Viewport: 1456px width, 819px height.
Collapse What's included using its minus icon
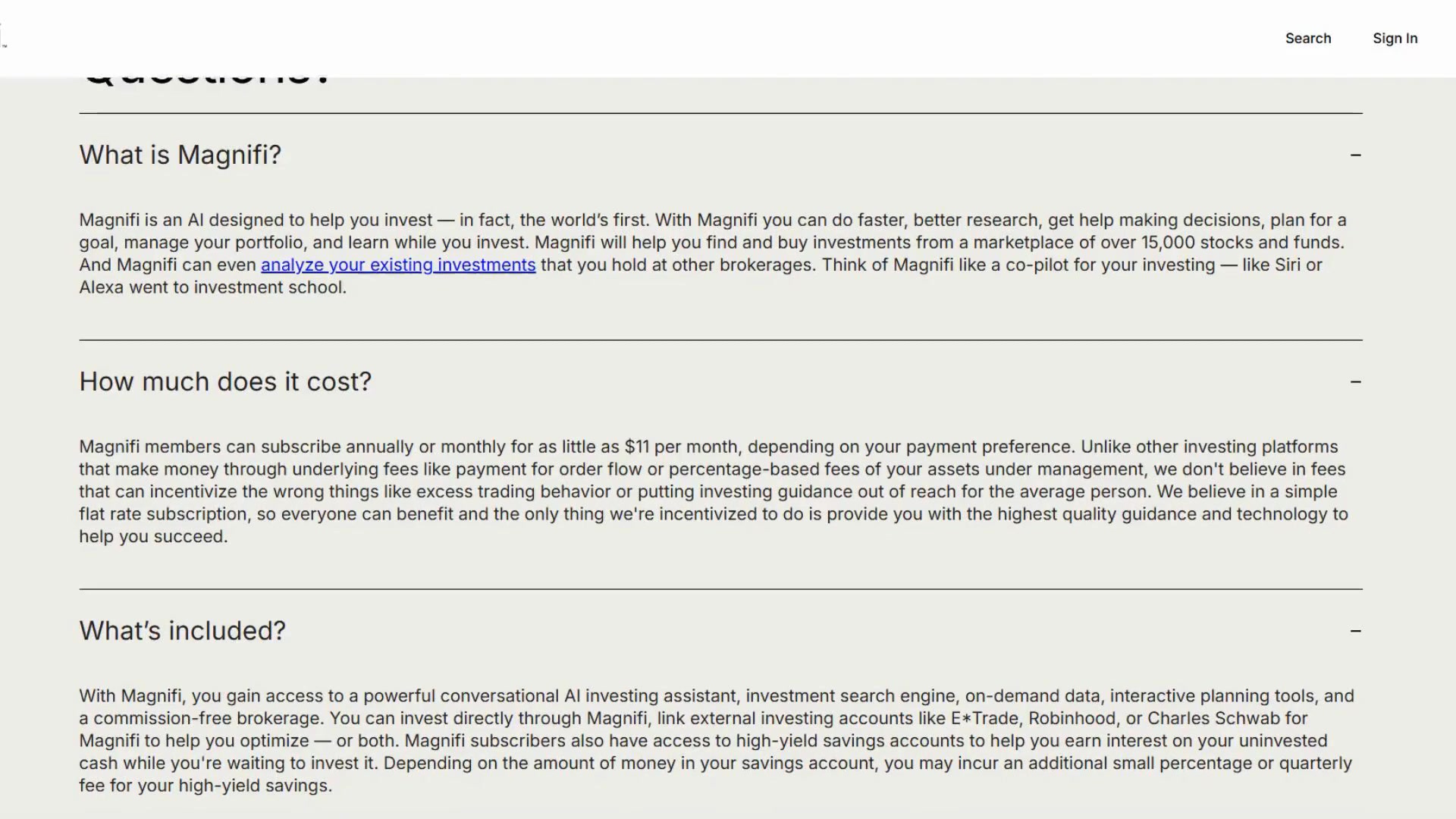[1355, 631]
